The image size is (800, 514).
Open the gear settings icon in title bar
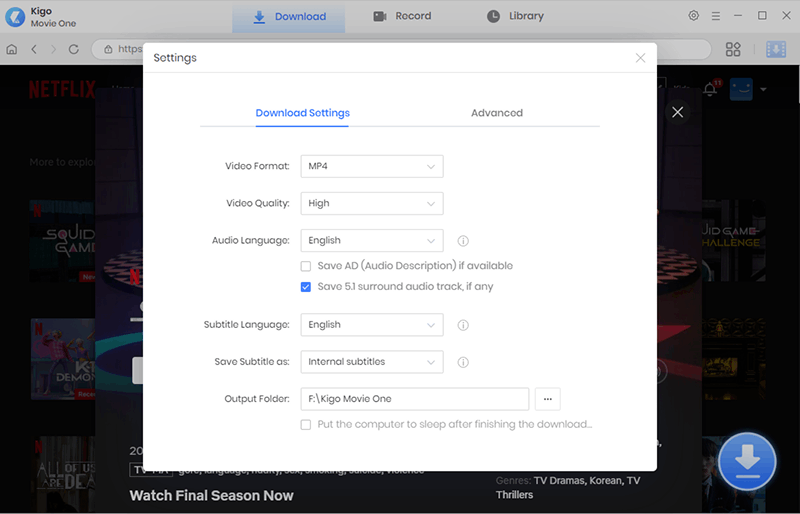[693, 16]
